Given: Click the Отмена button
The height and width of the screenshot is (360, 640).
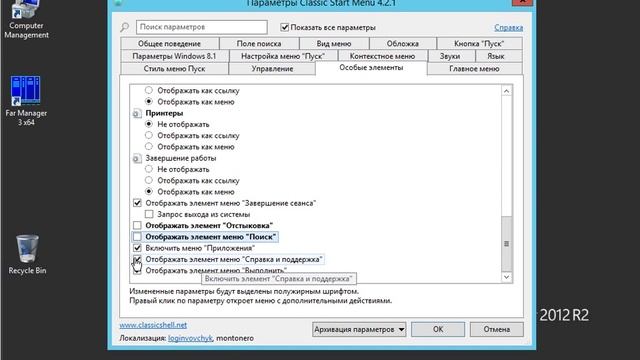Looking at the screenshot, I should [x=497, y=329].
